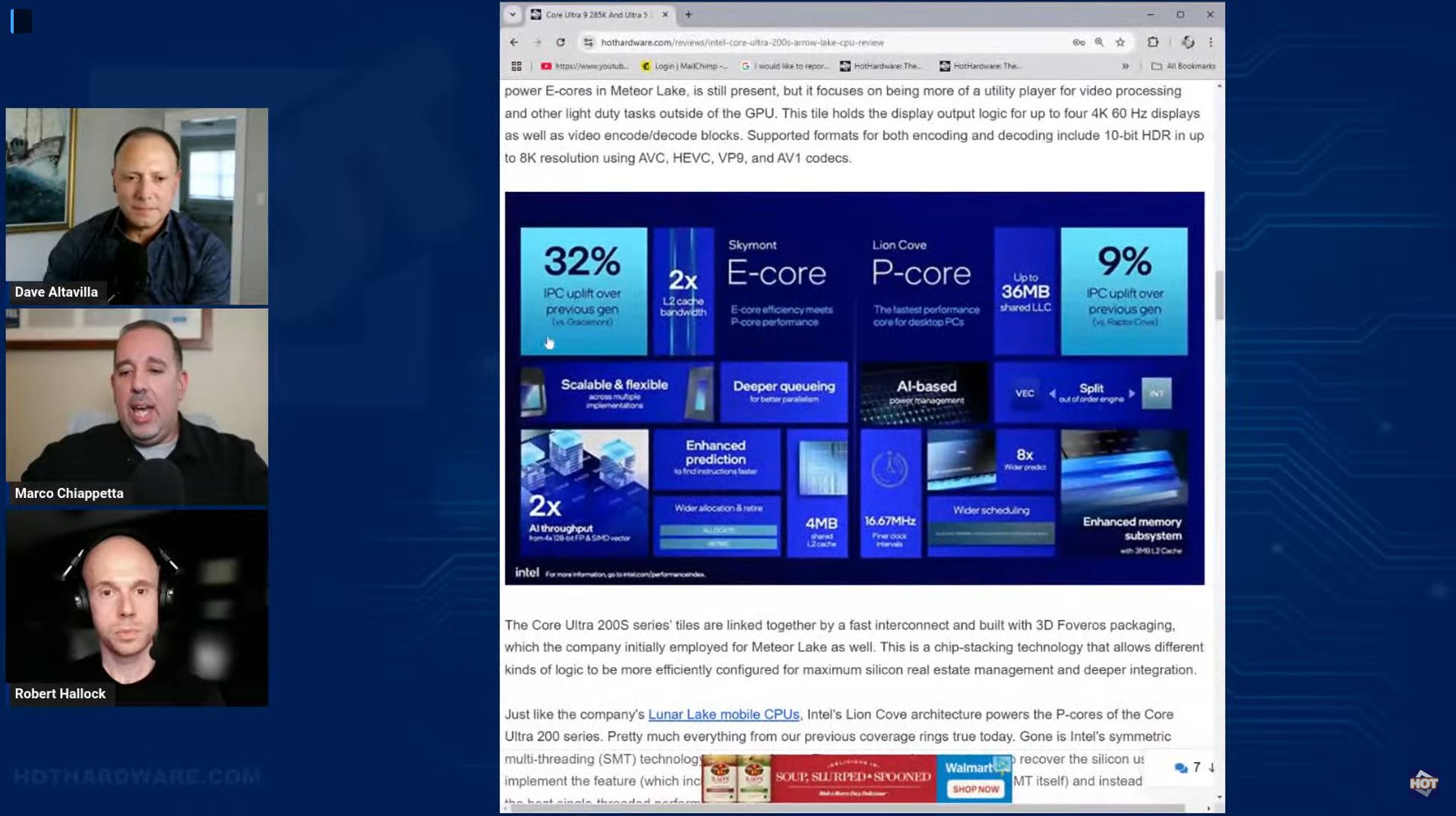Bookmark this page with the star icon
The image size is (1456, 816).
pyautogui.click(x=1120, y=43)
